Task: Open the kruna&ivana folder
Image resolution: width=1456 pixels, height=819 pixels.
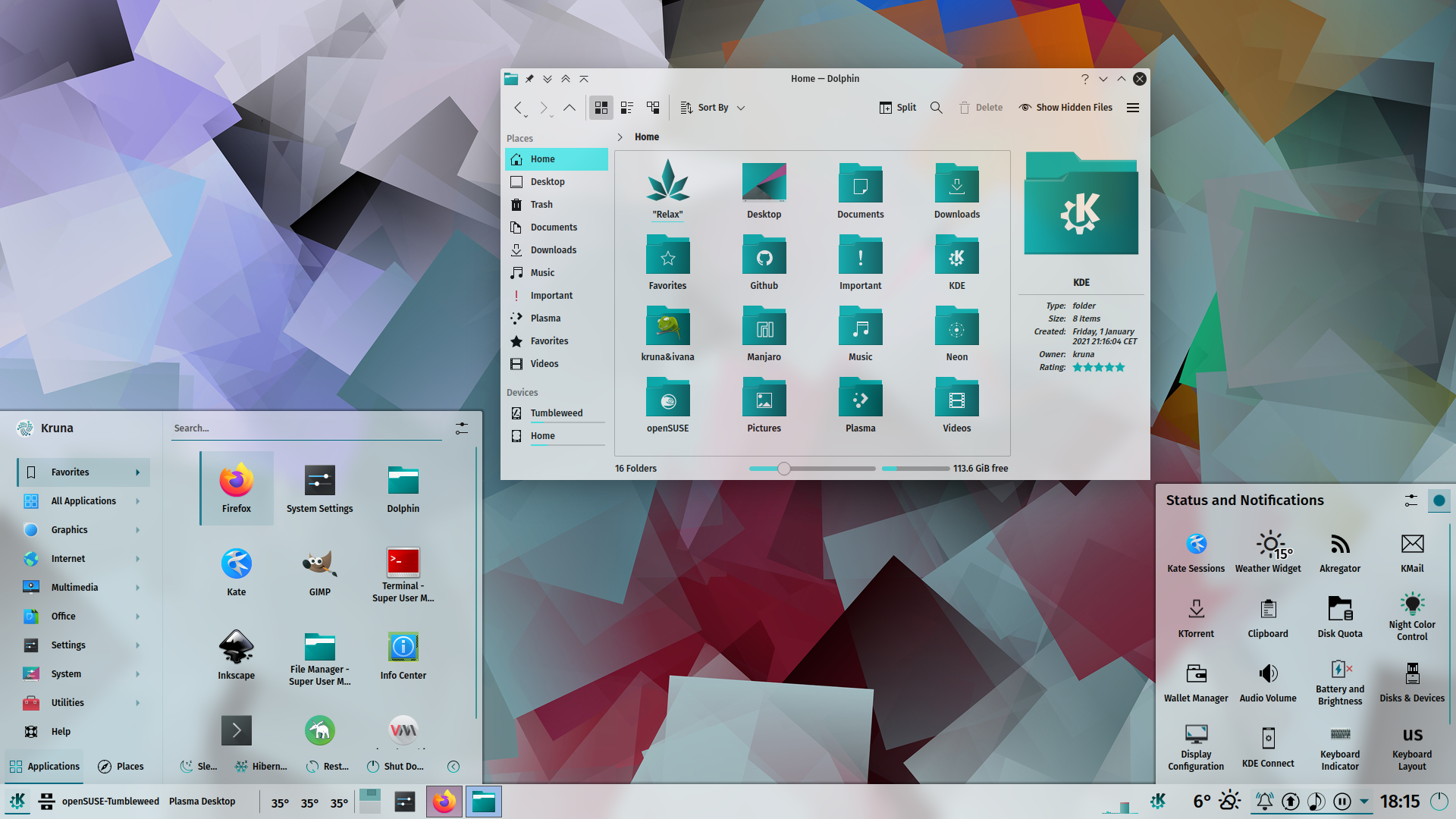Action: tap(667, 334)
